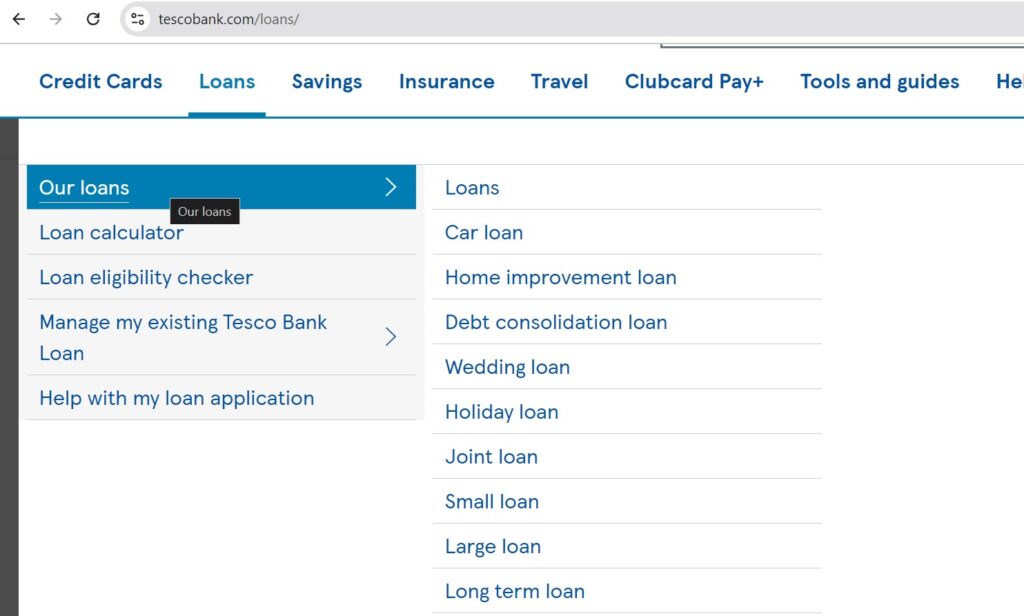Screen dimensions: 1024x616
Task: Open the Savings navigation tab
Action: (327, 81)
